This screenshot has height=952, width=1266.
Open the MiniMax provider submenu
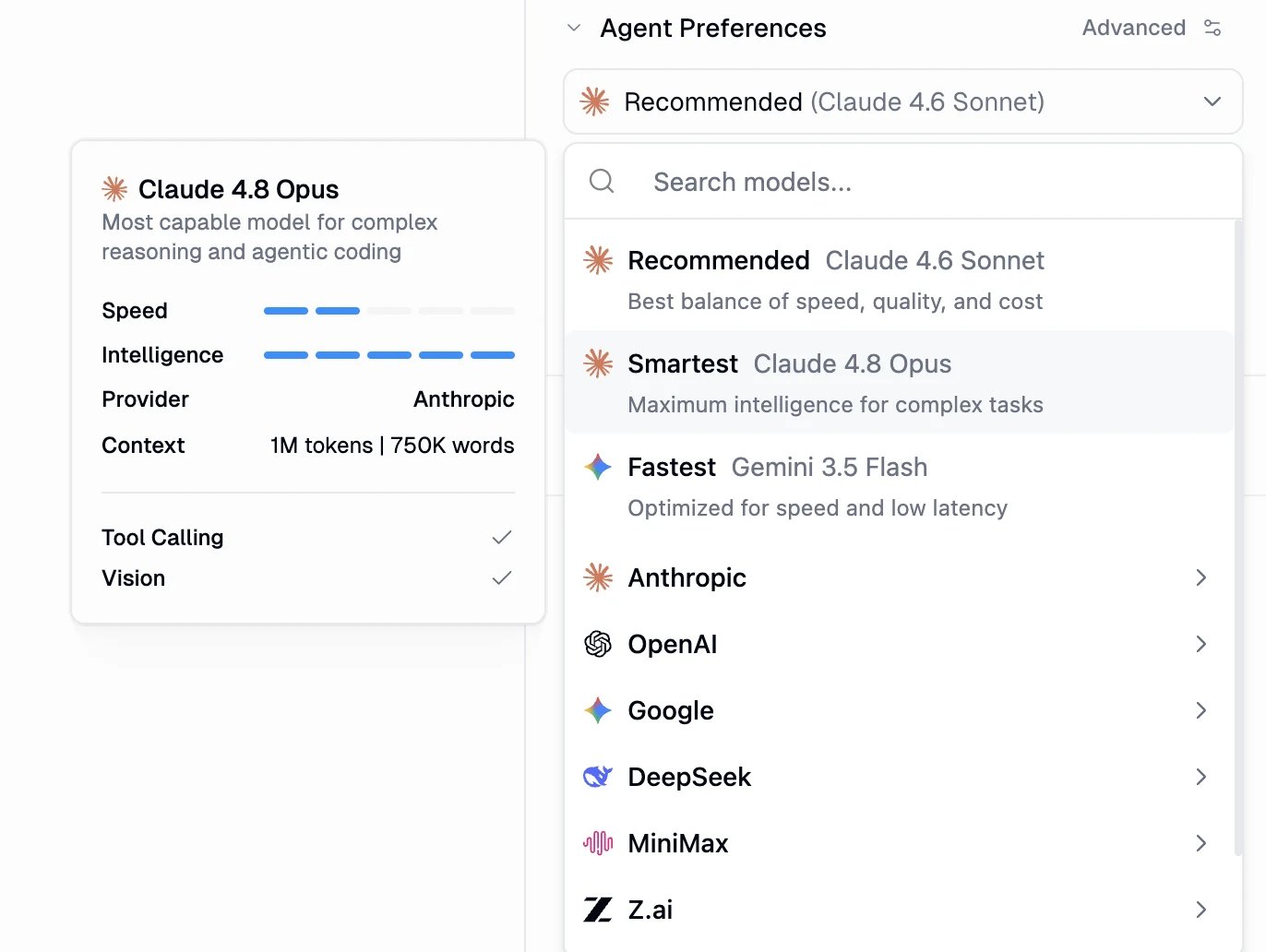pos(900,843)
